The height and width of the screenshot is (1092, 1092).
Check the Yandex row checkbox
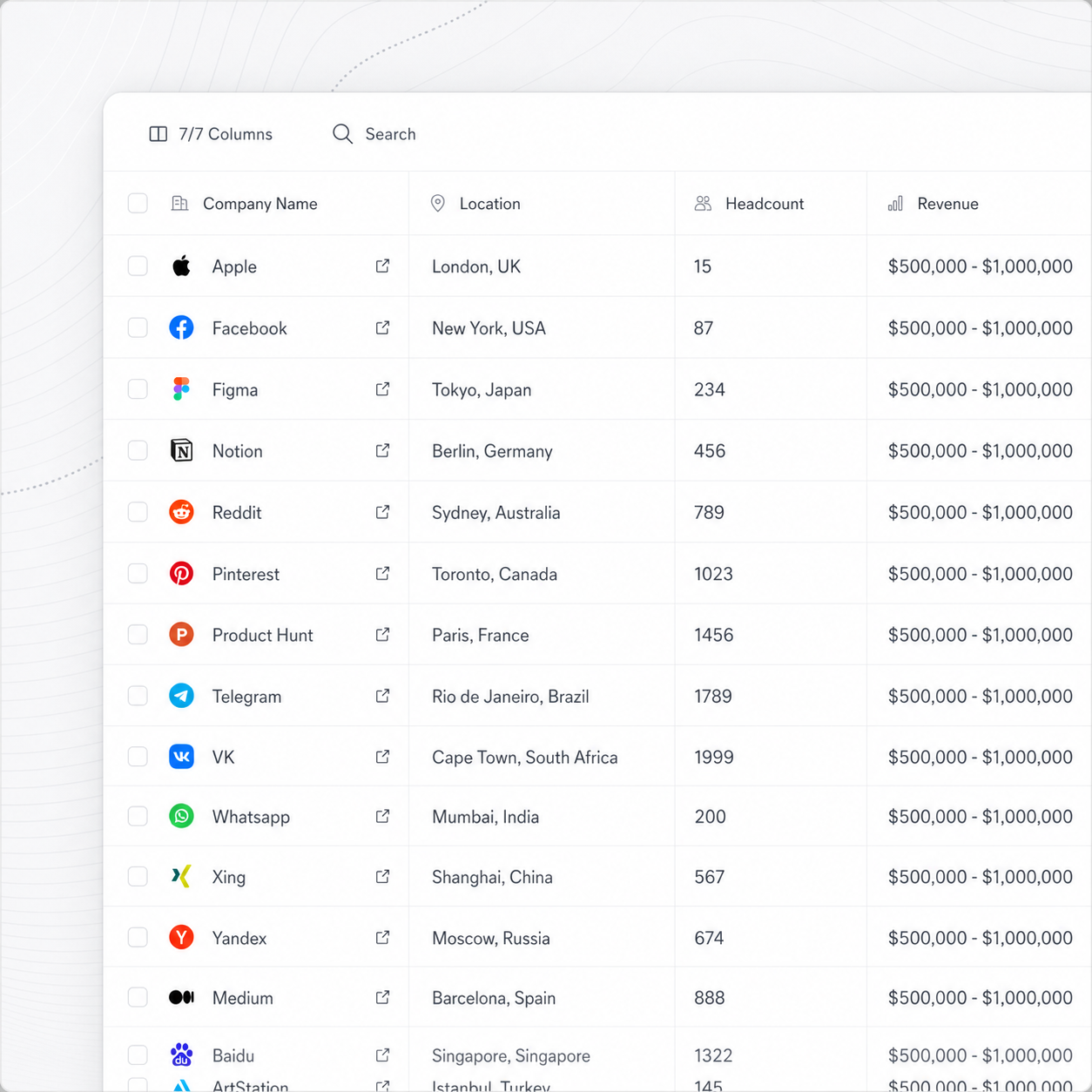coord(138,937)
